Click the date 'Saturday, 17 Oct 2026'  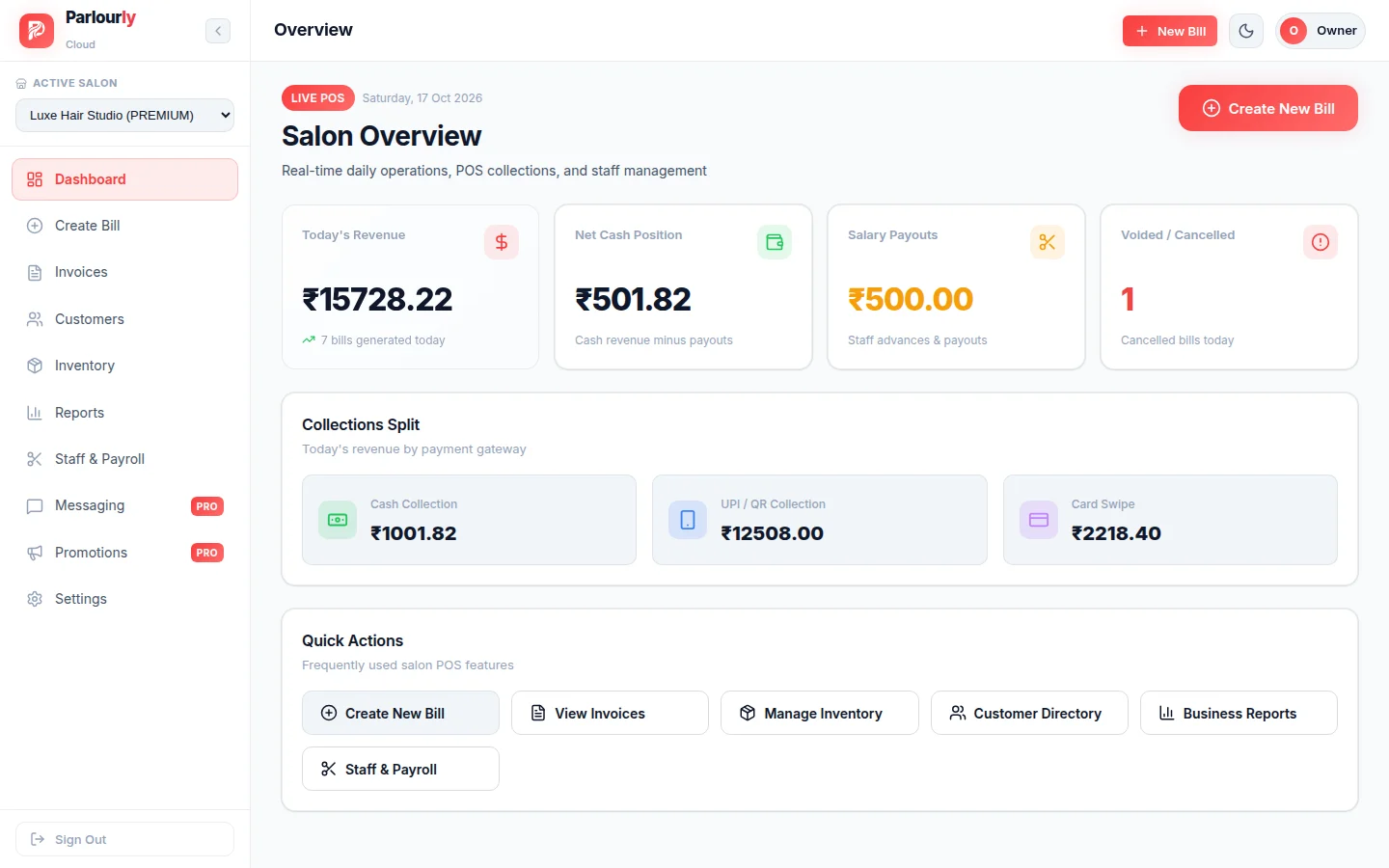(422, 98)
